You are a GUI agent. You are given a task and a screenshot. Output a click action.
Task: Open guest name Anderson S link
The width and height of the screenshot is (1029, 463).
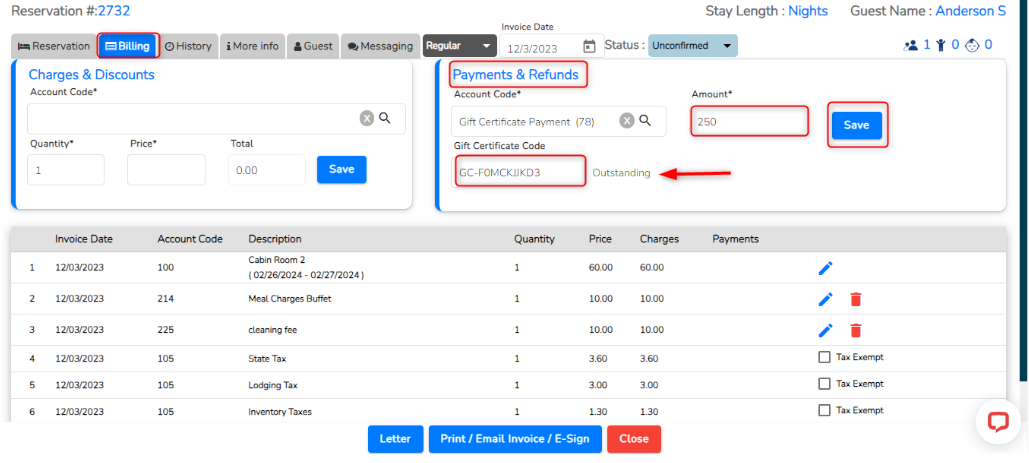[x=970, y=10]
